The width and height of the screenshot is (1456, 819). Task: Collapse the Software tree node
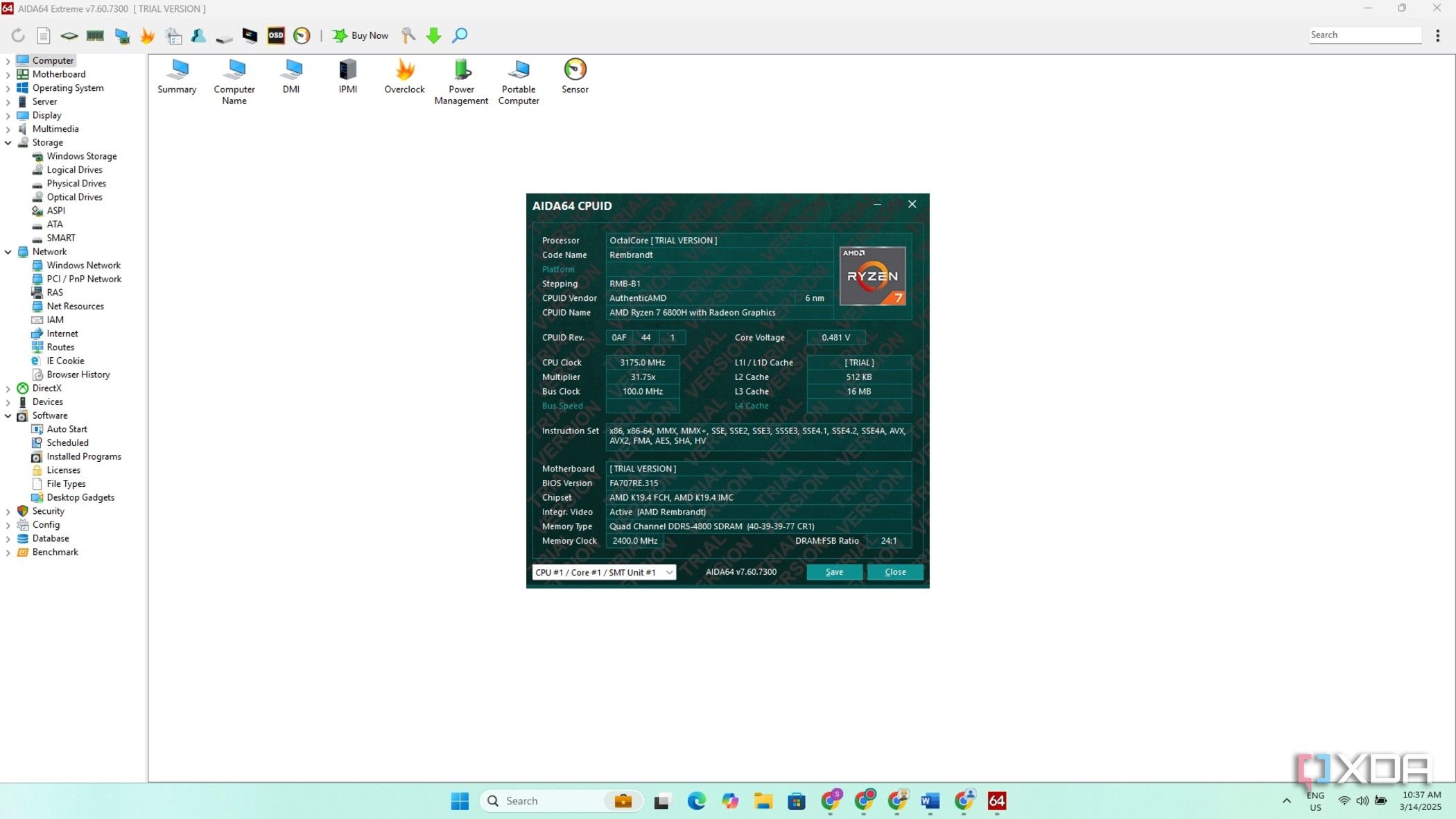click(8, 416)
